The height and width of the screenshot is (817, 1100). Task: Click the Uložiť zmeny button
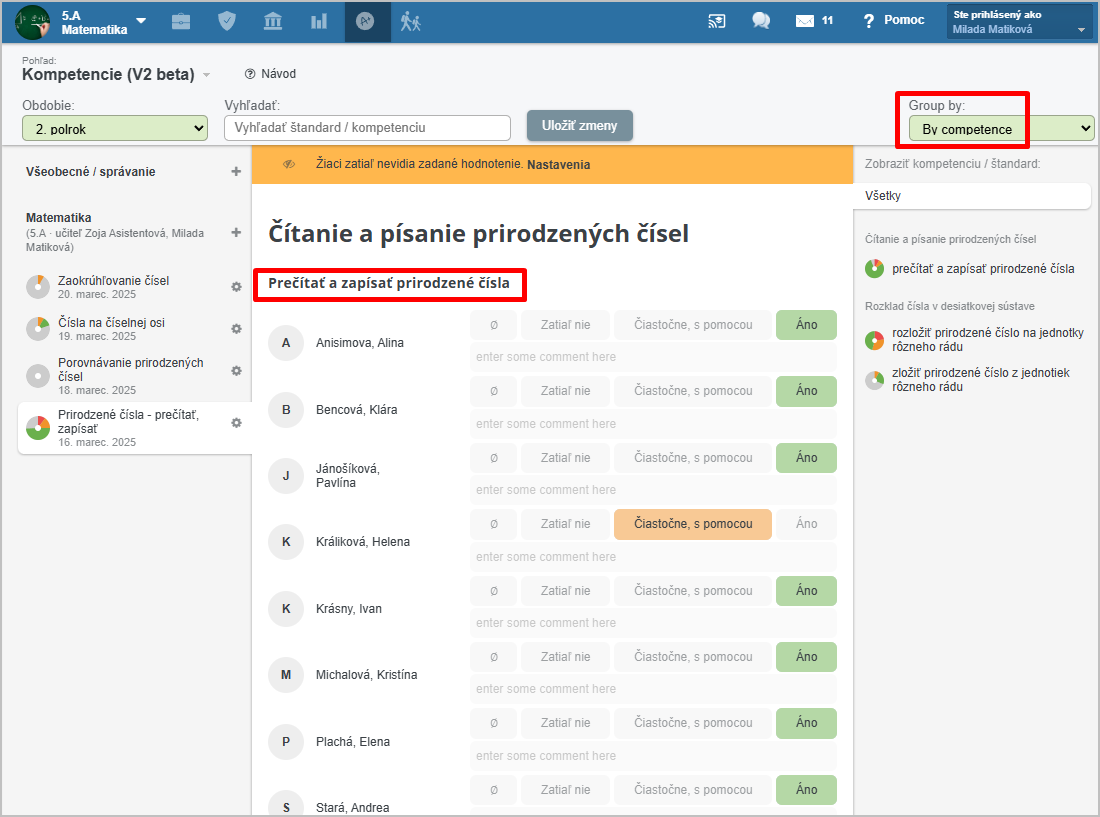[580, 126]
